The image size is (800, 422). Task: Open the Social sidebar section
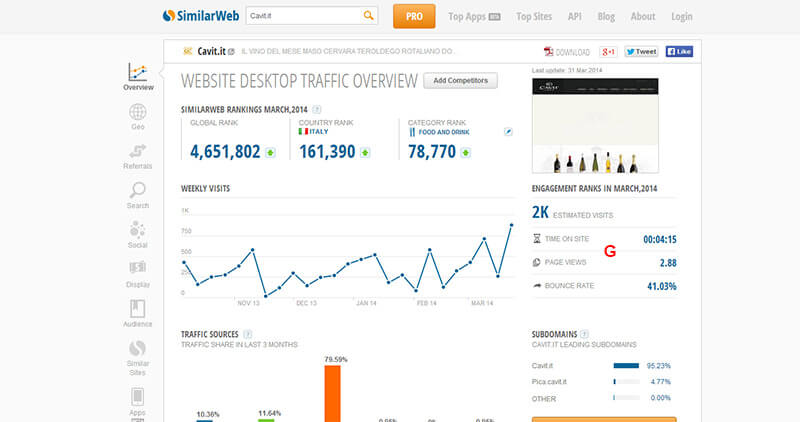click(138, 235)
